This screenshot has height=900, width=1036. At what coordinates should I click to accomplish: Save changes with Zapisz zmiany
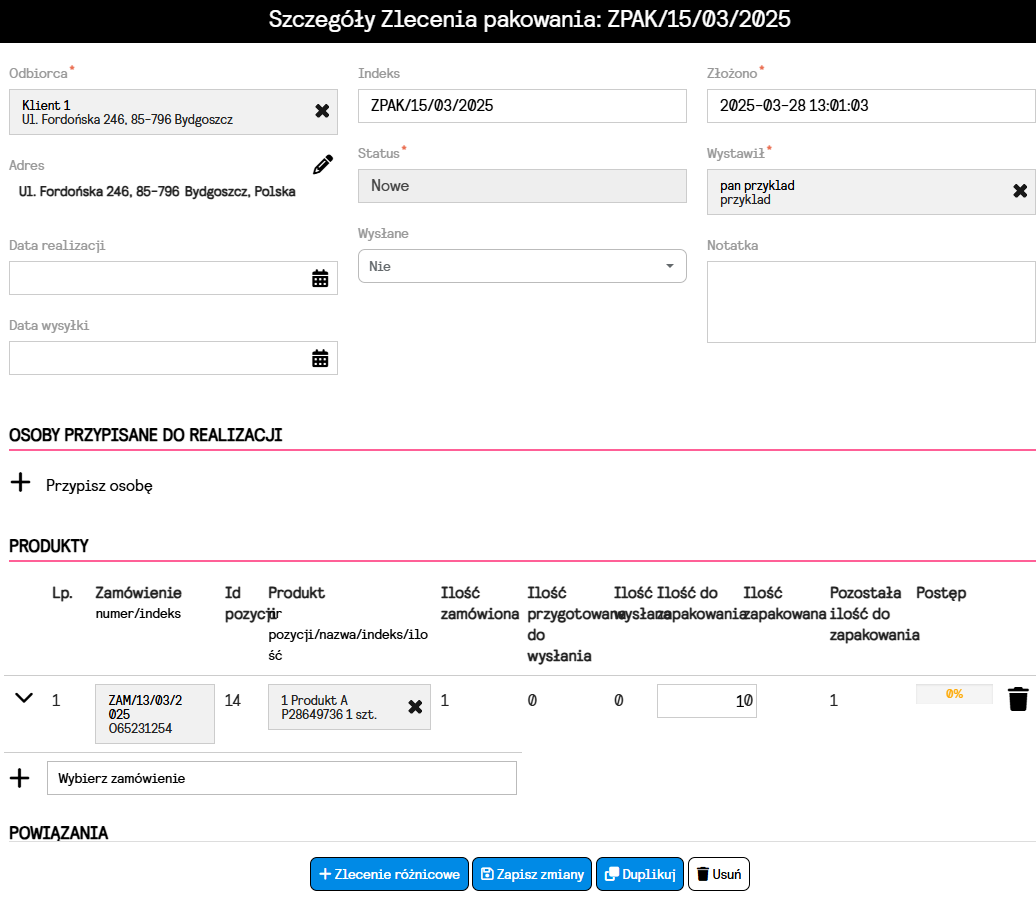point(532,874)
